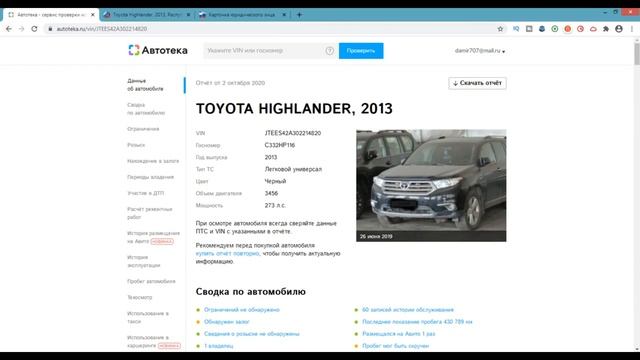Click the license plate value С332НР116
The image size is (640, 360).
coord(280,145)
